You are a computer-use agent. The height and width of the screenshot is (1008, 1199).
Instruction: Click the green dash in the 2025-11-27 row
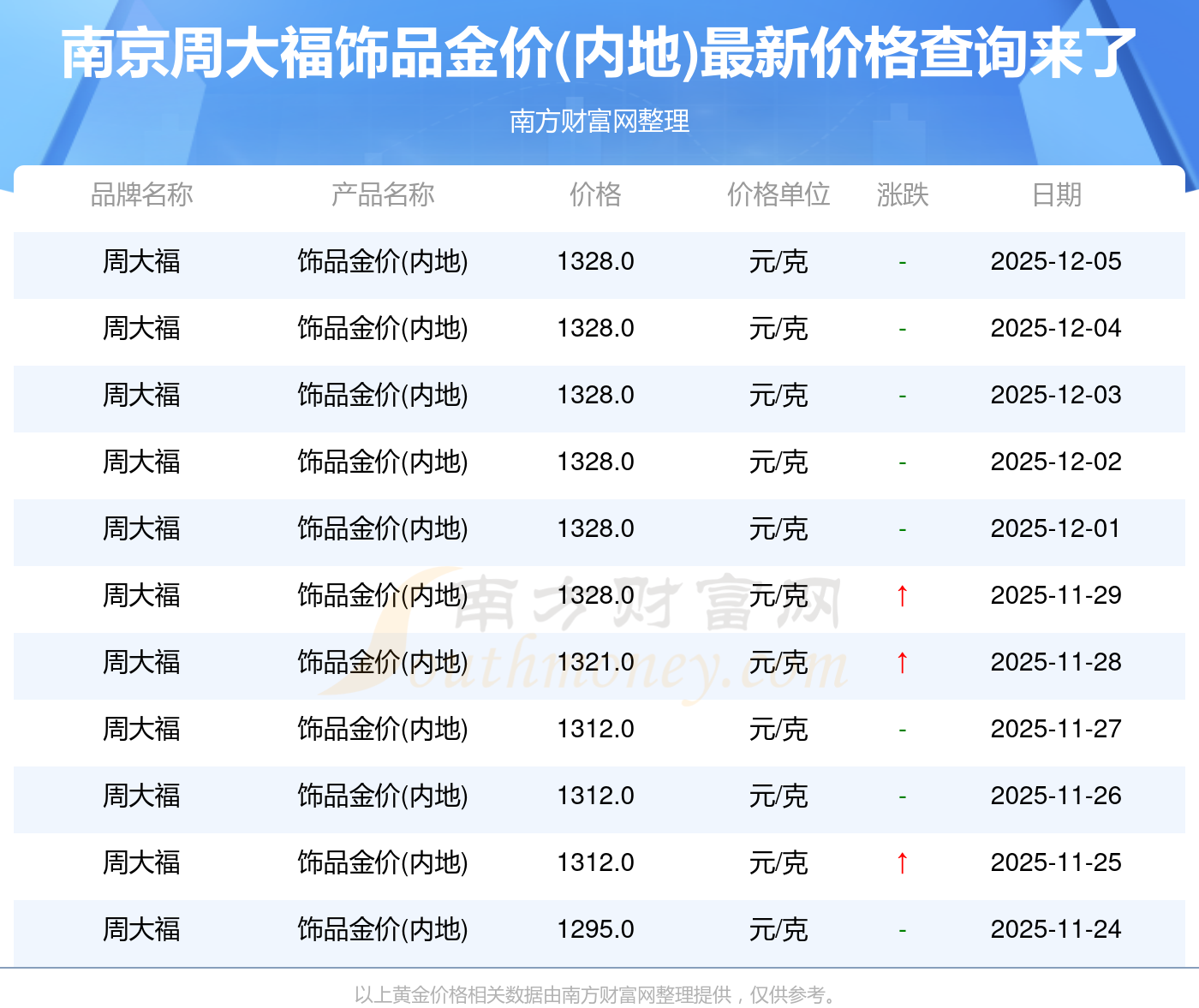point(903,730)
